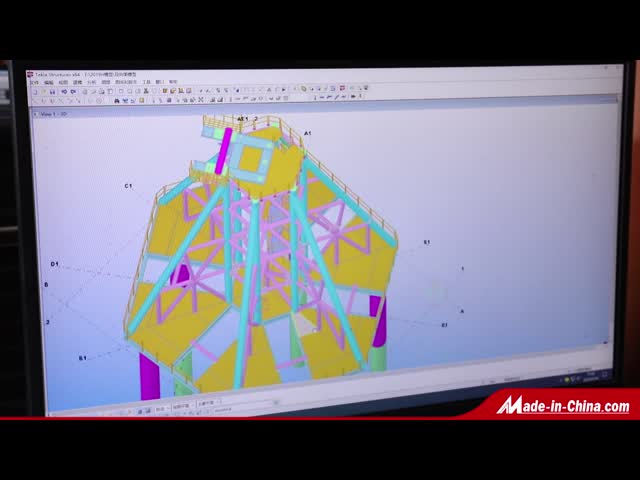Select the C1 grid label in the view
This screenshot has height=480, width=640.
coord(128,186)
